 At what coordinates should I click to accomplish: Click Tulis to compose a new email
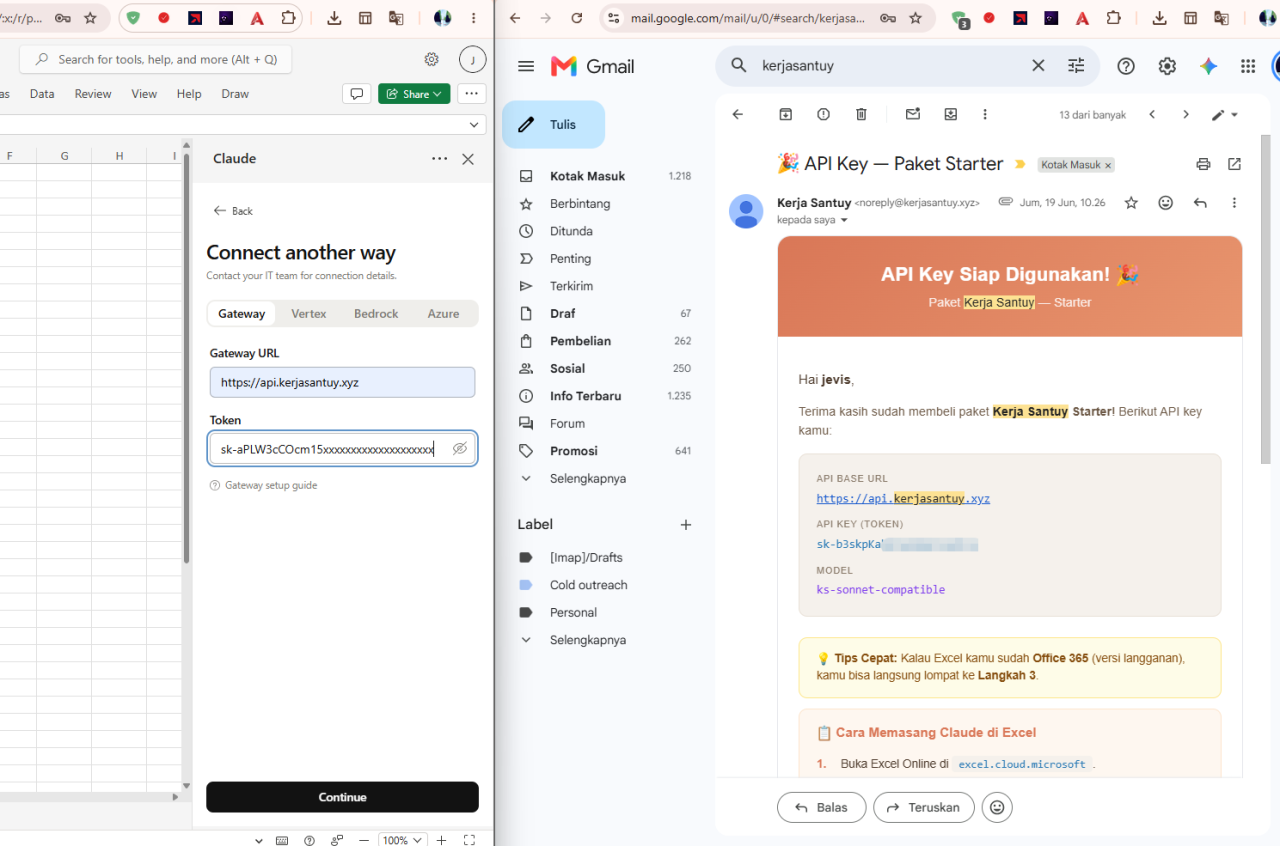tap(553, 125)
